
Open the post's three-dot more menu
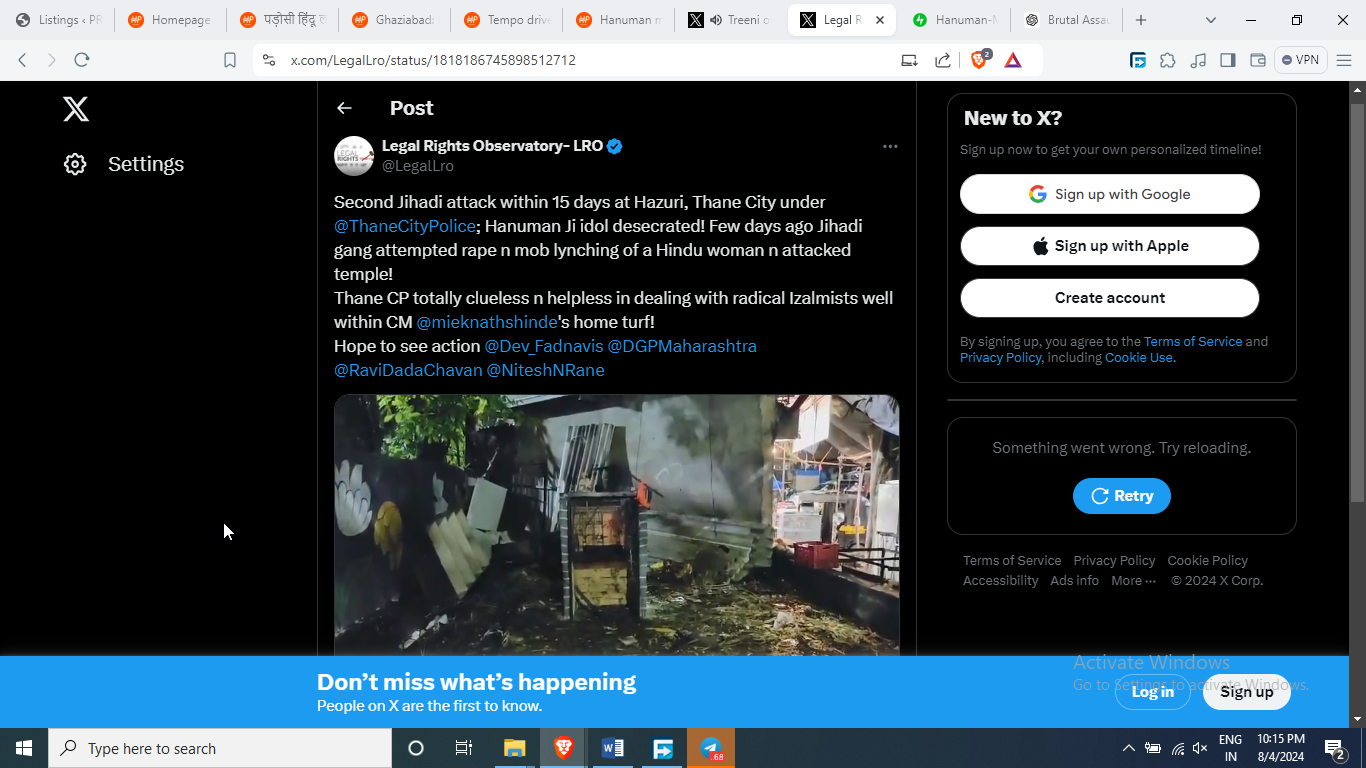(x=890, y=147)
